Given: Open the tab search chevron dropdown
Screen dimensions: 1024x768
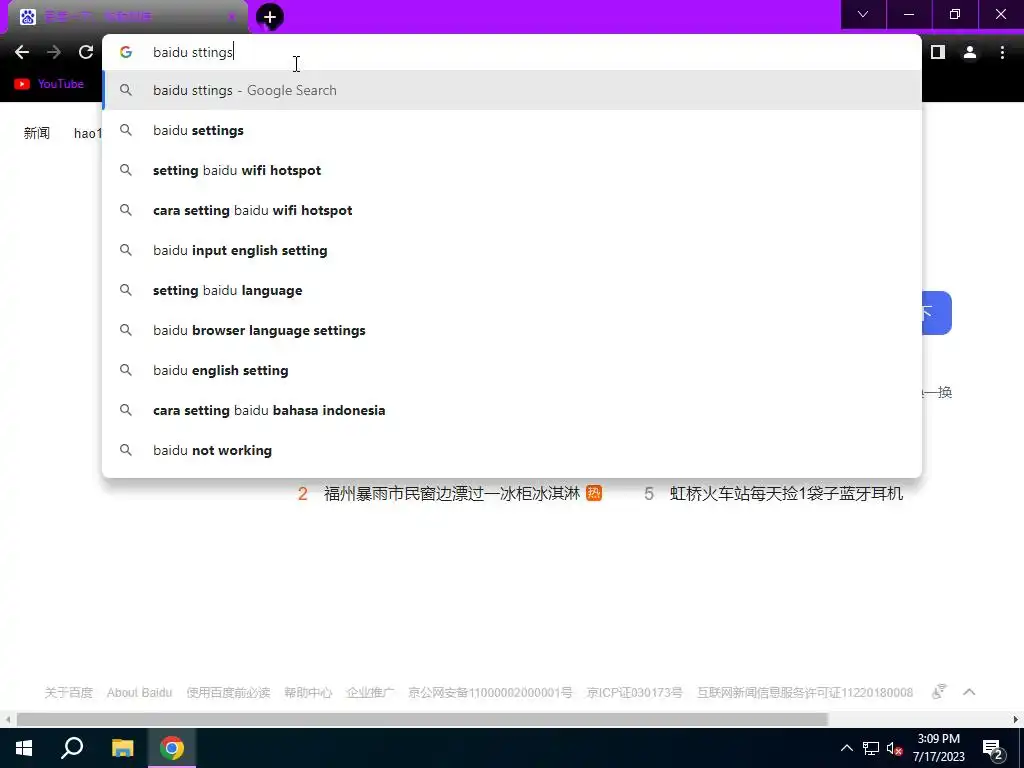Looking at the screenshot, I should [x=863, y=14].
